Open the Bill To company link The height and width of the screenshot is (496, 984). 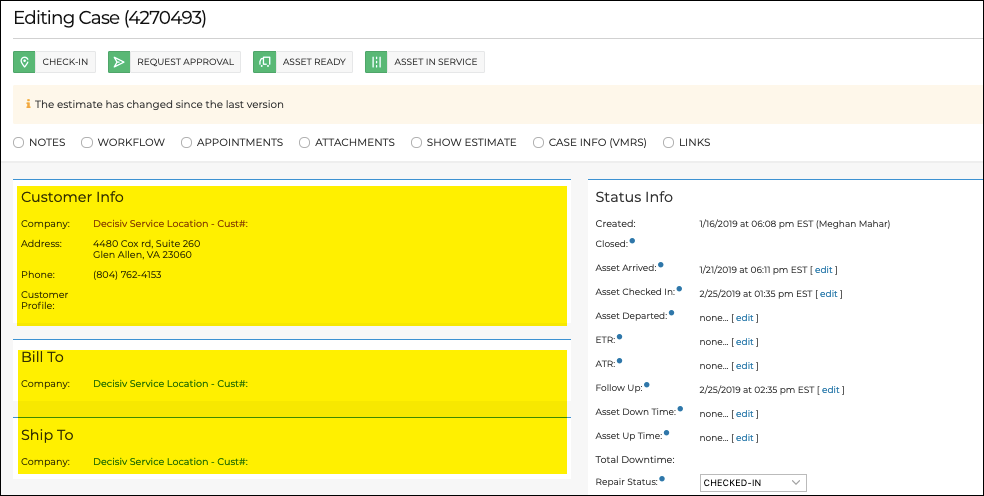171,384
